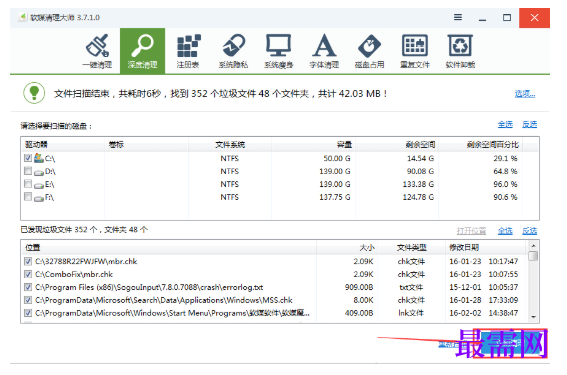Open the 重复文件 duplicate files icon
Viewport: 567px width, 375px height.
415,51
